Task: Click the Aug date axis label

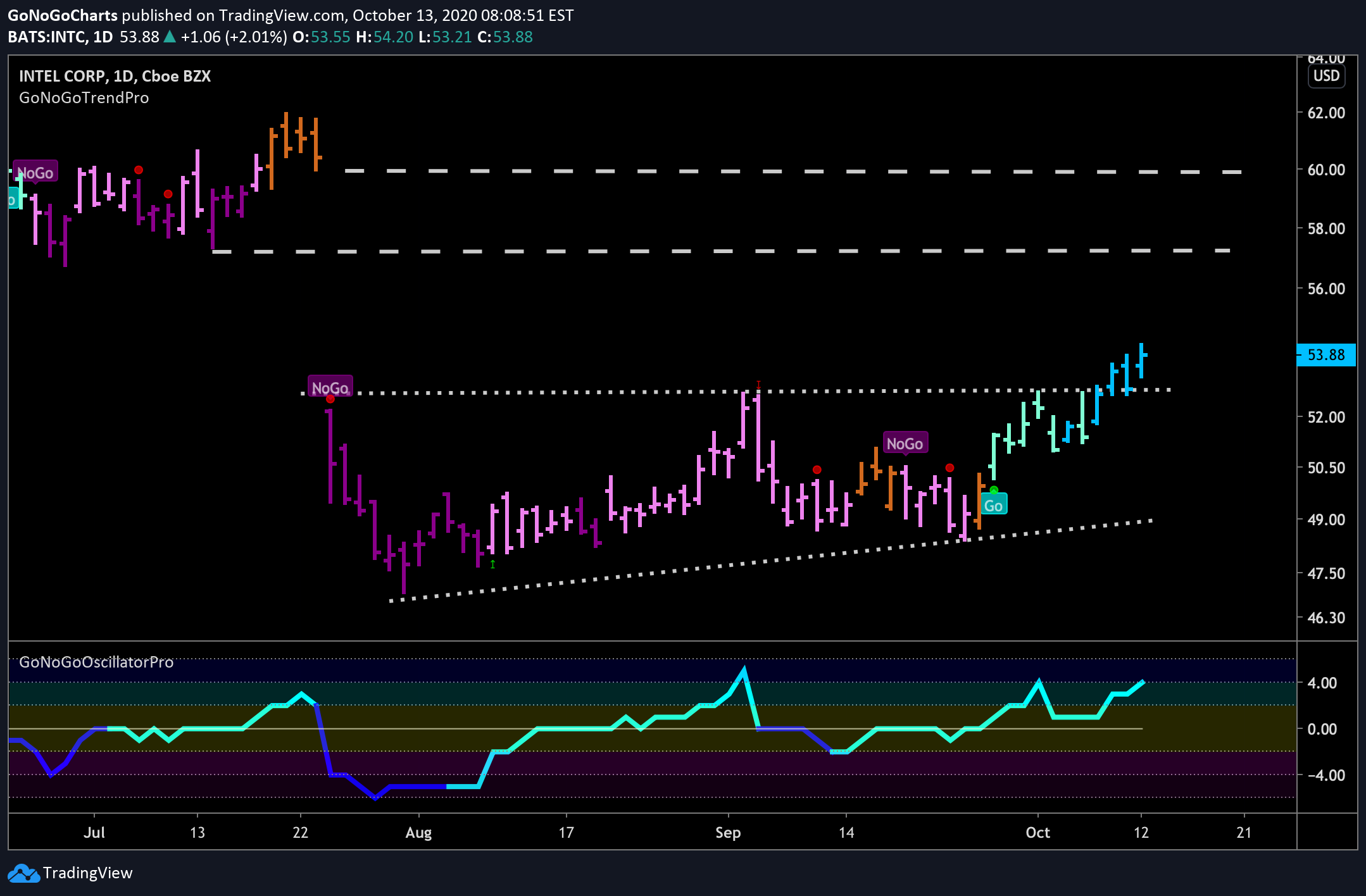Action: coord(418,833)
